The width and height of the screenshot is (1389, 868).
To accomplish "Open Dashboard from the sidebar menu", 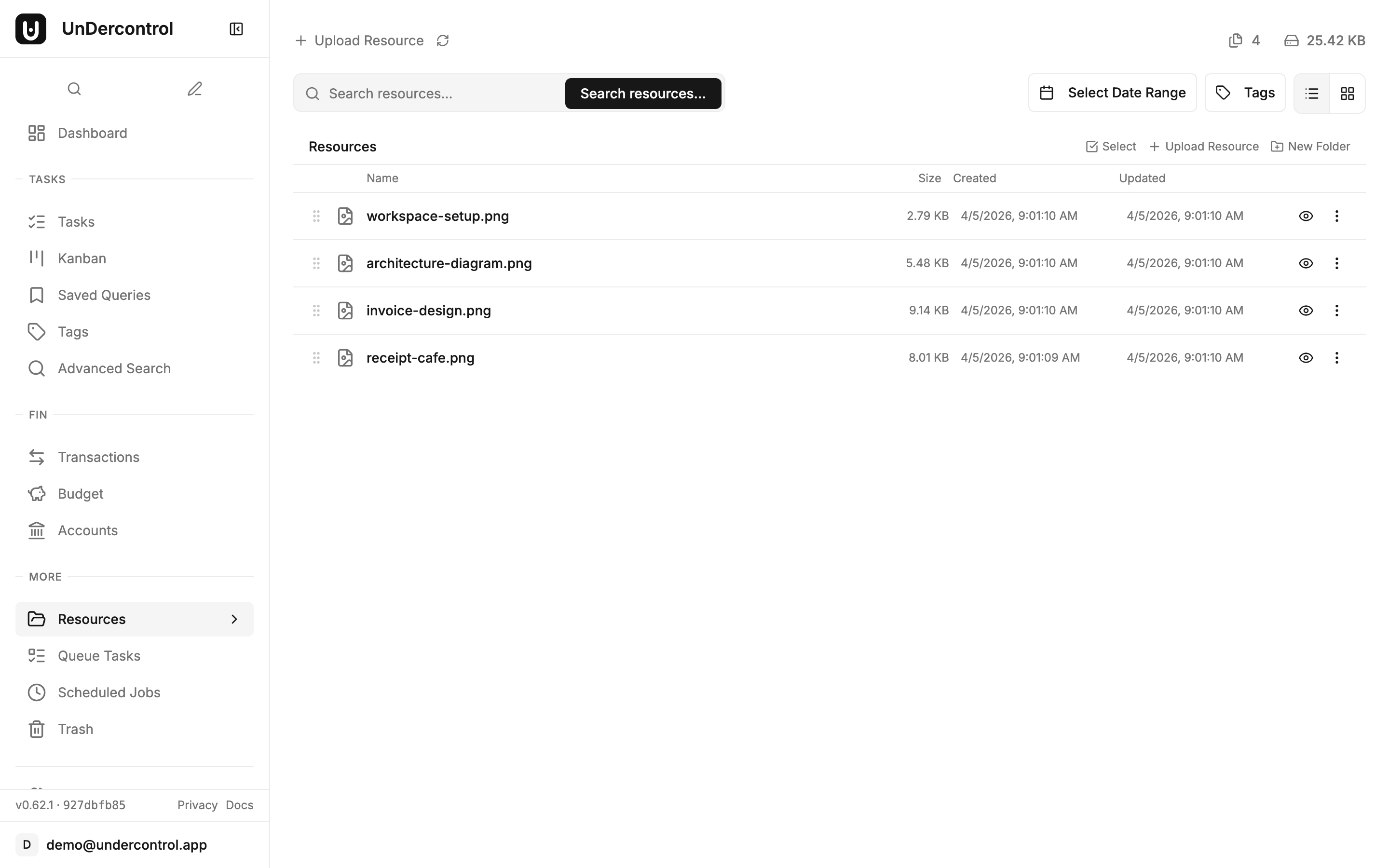I will click(92, 133).
